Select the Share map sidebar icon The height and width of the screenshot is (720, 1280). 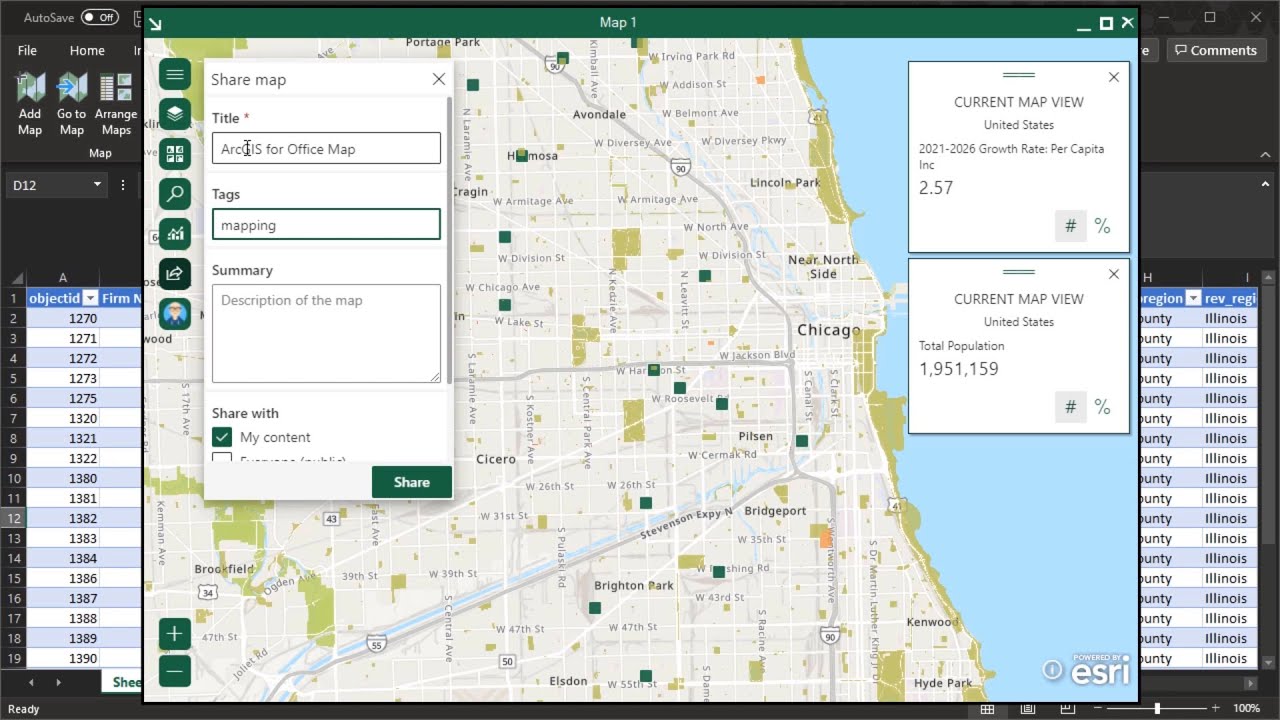coord(175,274)
